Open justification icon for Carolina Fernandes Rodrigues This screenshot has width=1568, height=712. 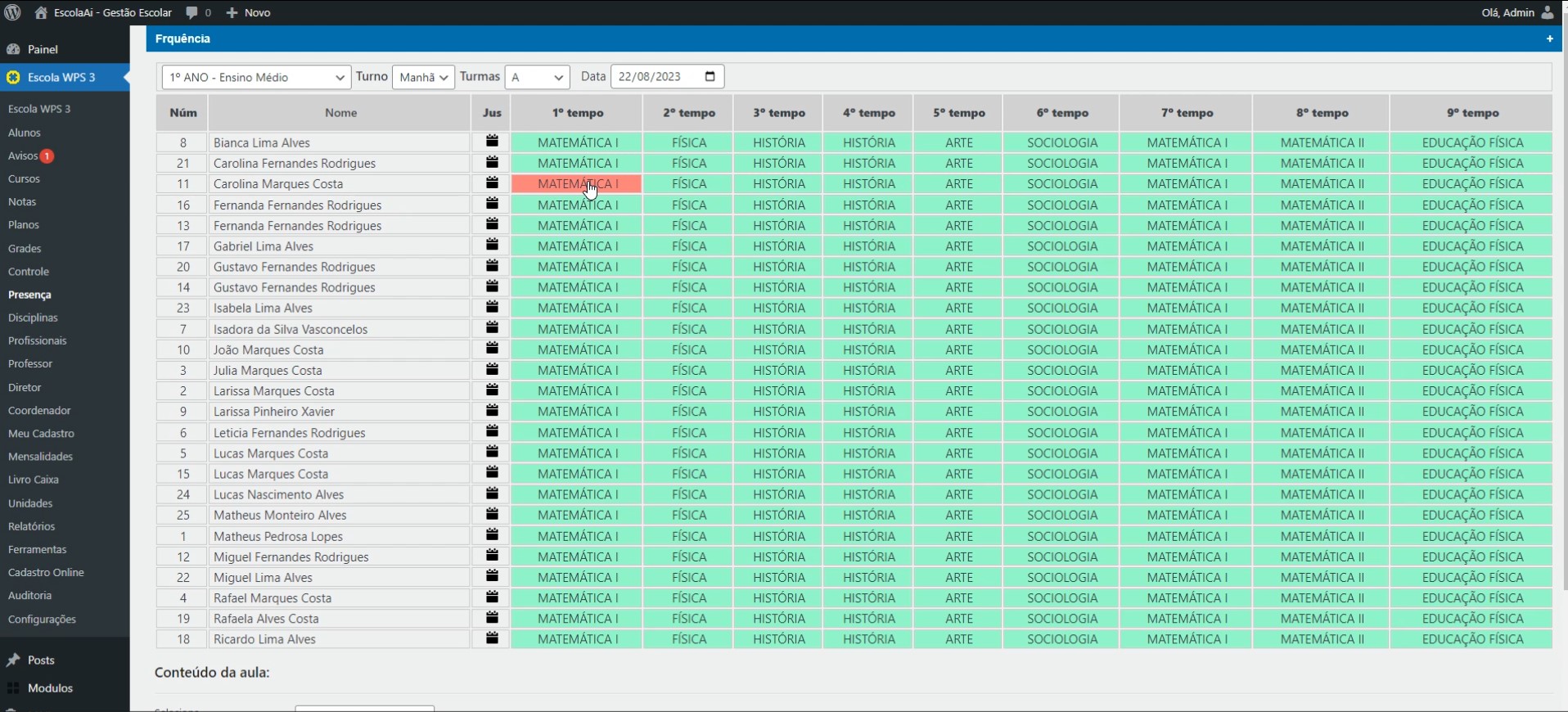(x=492, y=162)
